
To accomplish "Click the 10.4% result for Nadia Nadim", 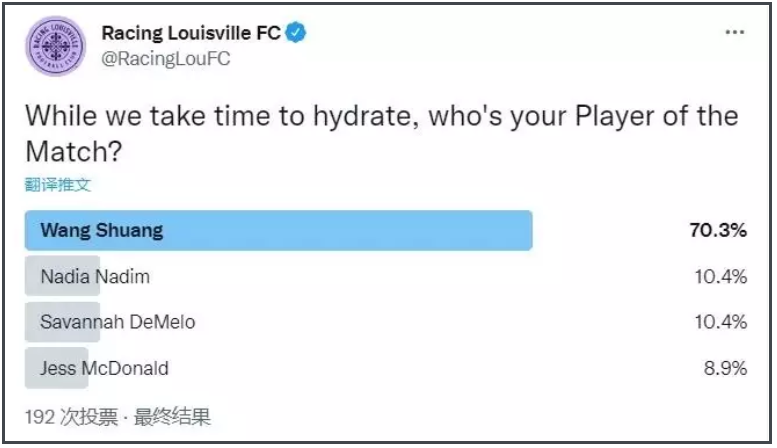I will (x=721, y=277).
